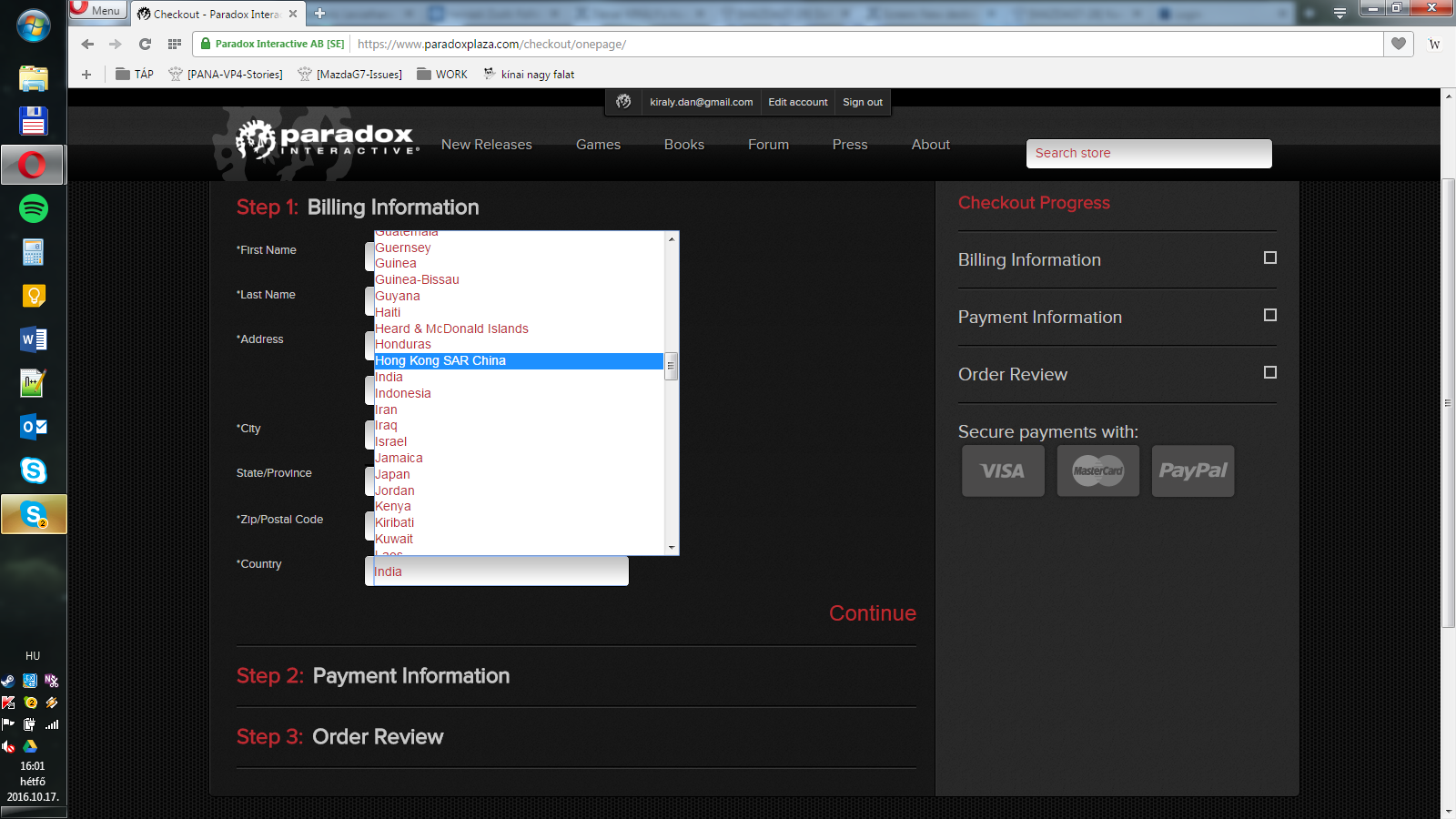Click the back navigation arrow
The image size is (1456, 819).
click(x=87, y=44)
